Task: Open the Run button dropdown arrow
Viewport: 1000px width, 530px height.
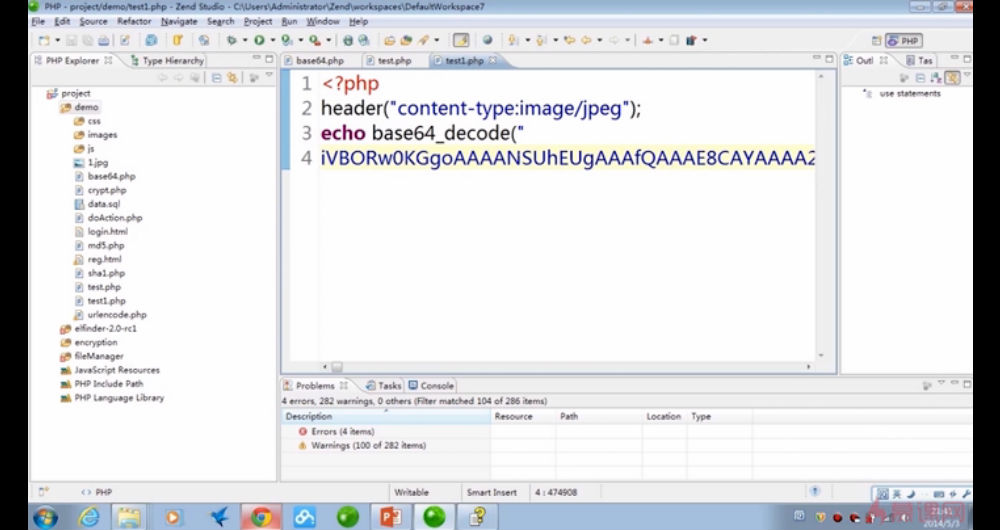Action: pyautogui.click(x=272, y=40)
